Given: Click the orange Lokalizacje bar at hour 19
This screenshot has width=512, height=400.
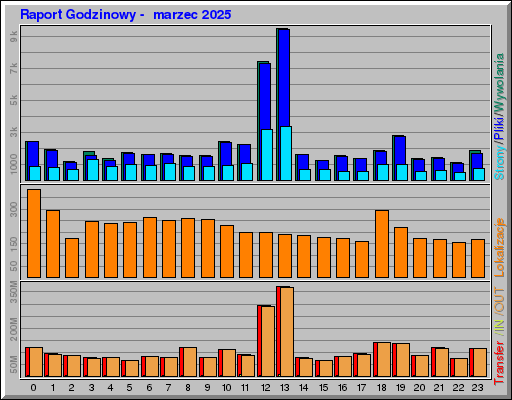Looking at the screenshot, I should (x=401, y=252).
